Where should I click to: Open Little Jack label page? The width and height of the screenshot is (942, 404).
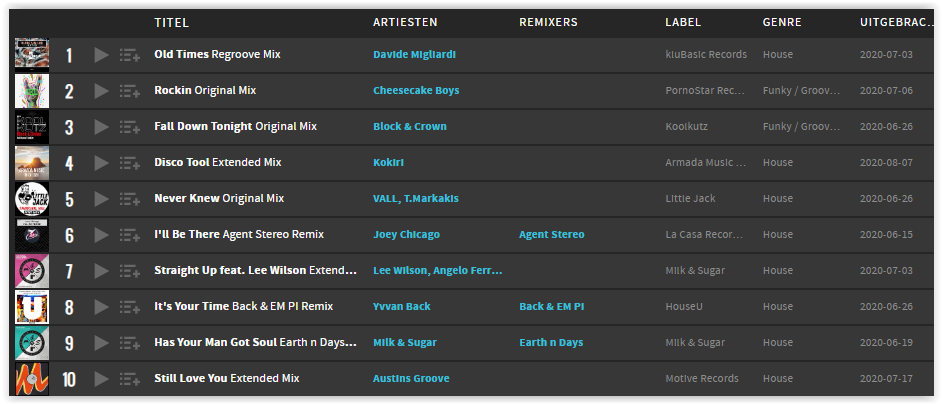[x=690, y=198]
